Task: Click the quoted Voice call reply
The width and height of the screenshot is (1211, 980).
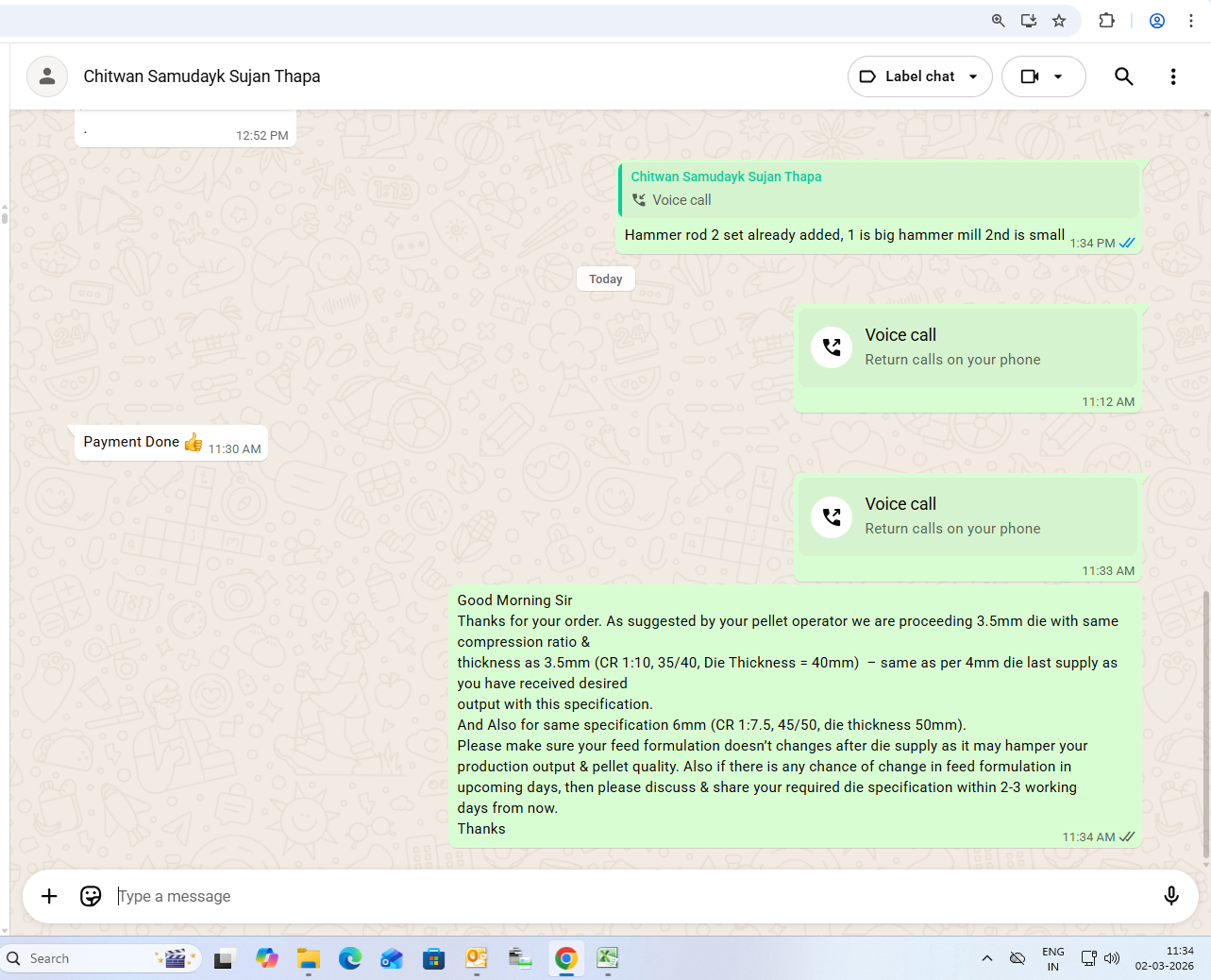Action: (880, 189)
